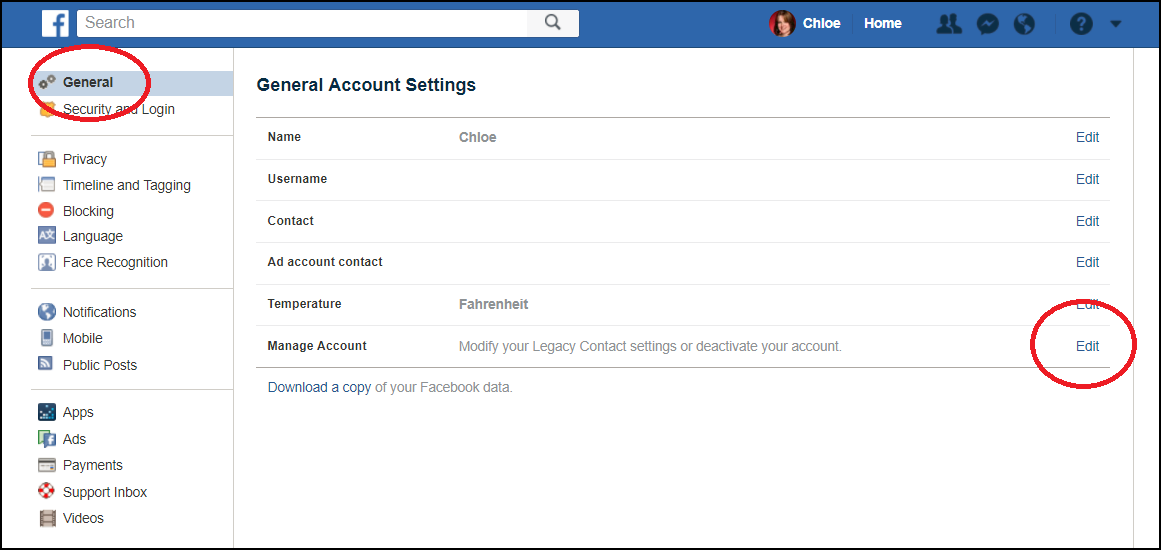This screenshot has width=1161, height=550.
Task: Open the Privacy settings section
Action: [x=84, y=159]
